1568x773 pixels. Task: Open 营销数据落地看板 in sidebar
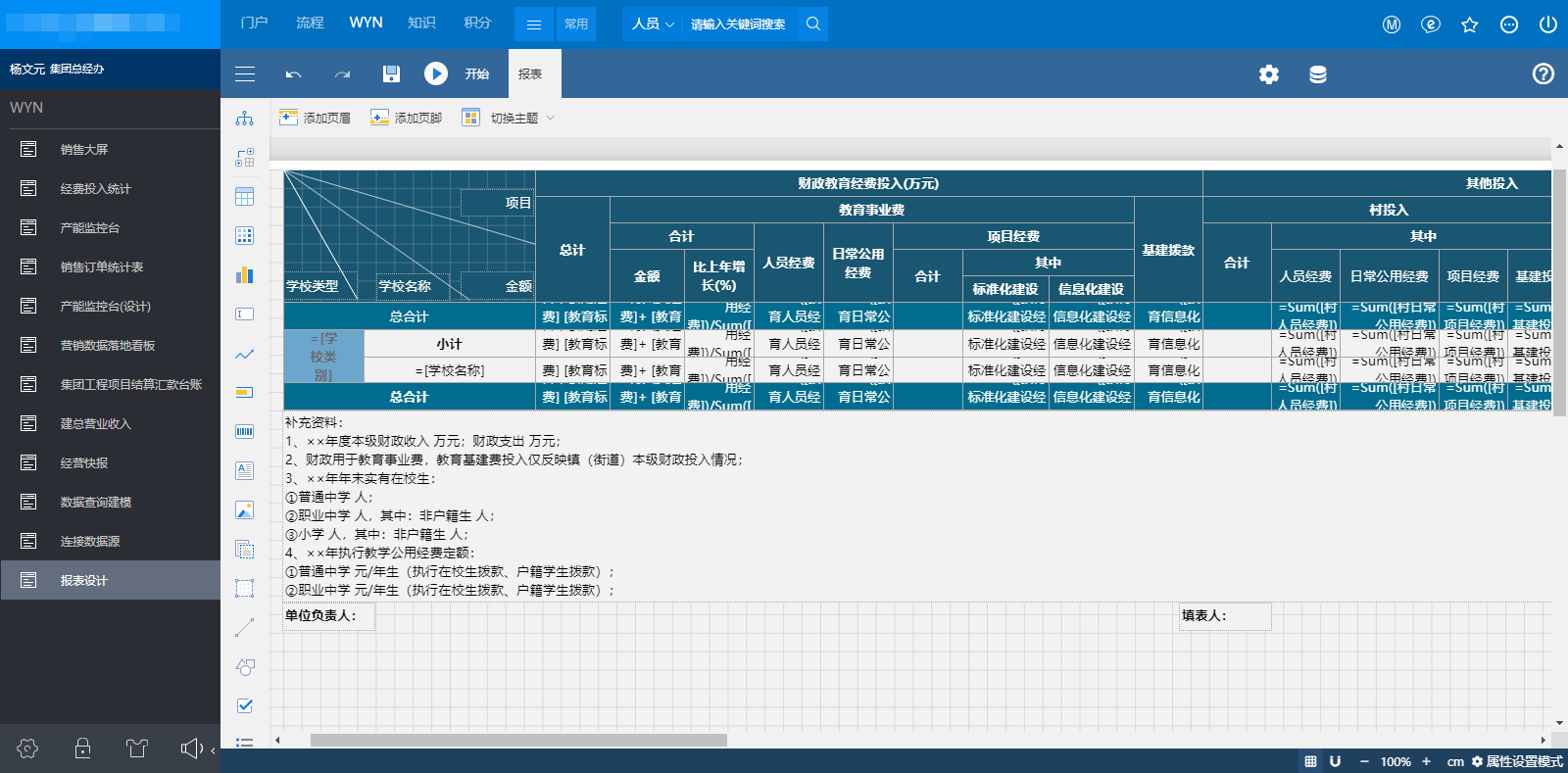(x=110, y=345)
